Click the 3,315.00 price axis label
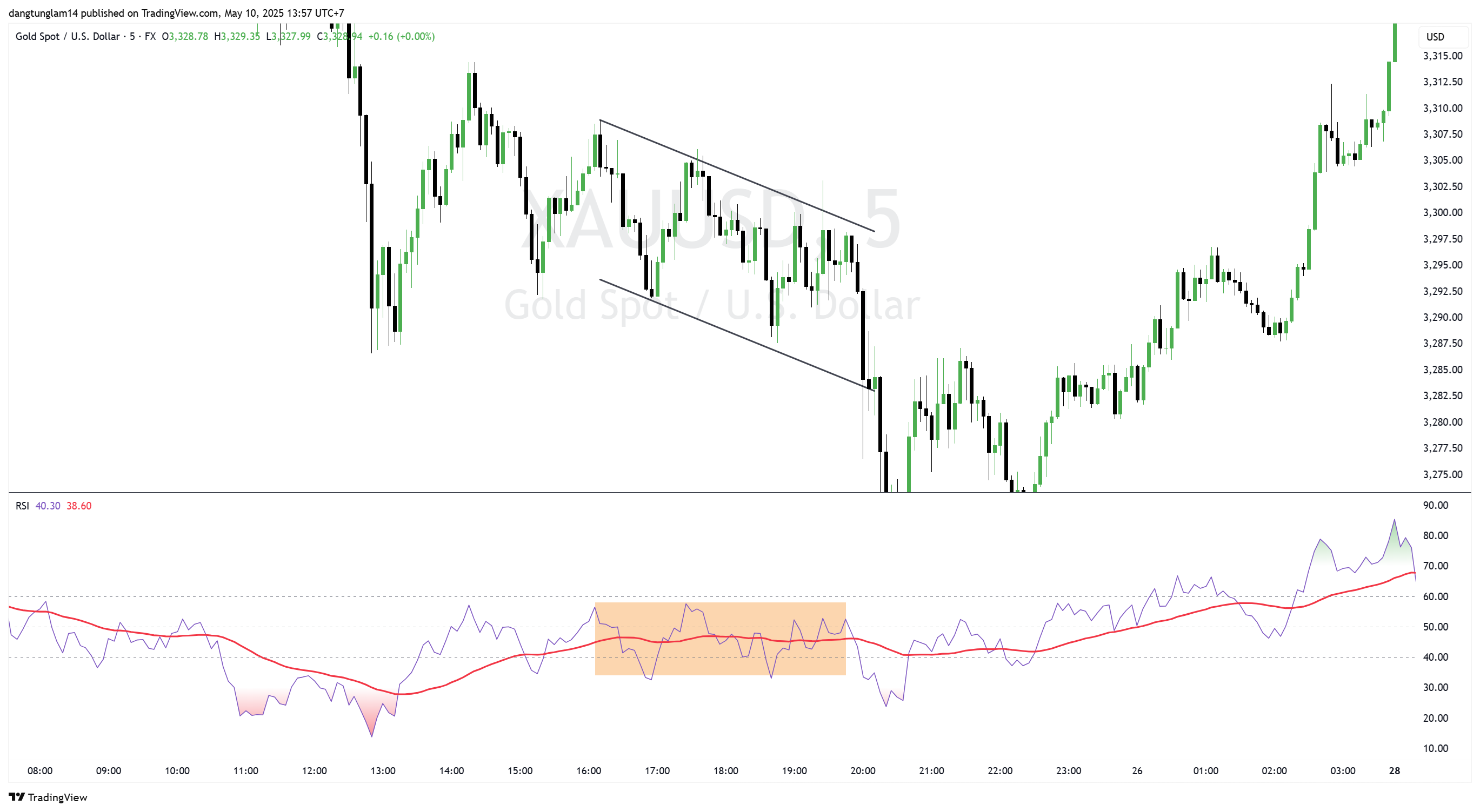 coord(1443,56)
